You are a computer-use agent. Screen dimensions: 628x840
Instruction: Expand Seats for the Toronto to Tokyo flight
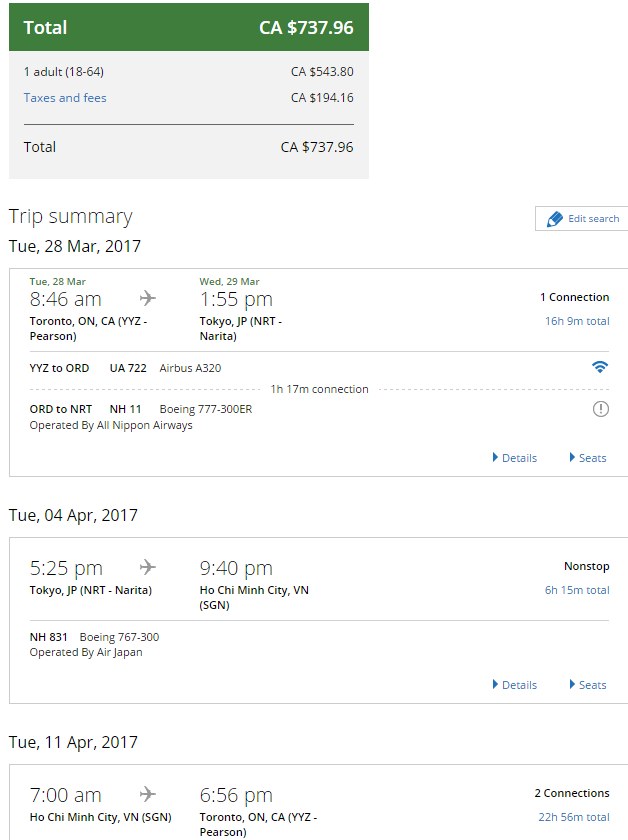588,458
